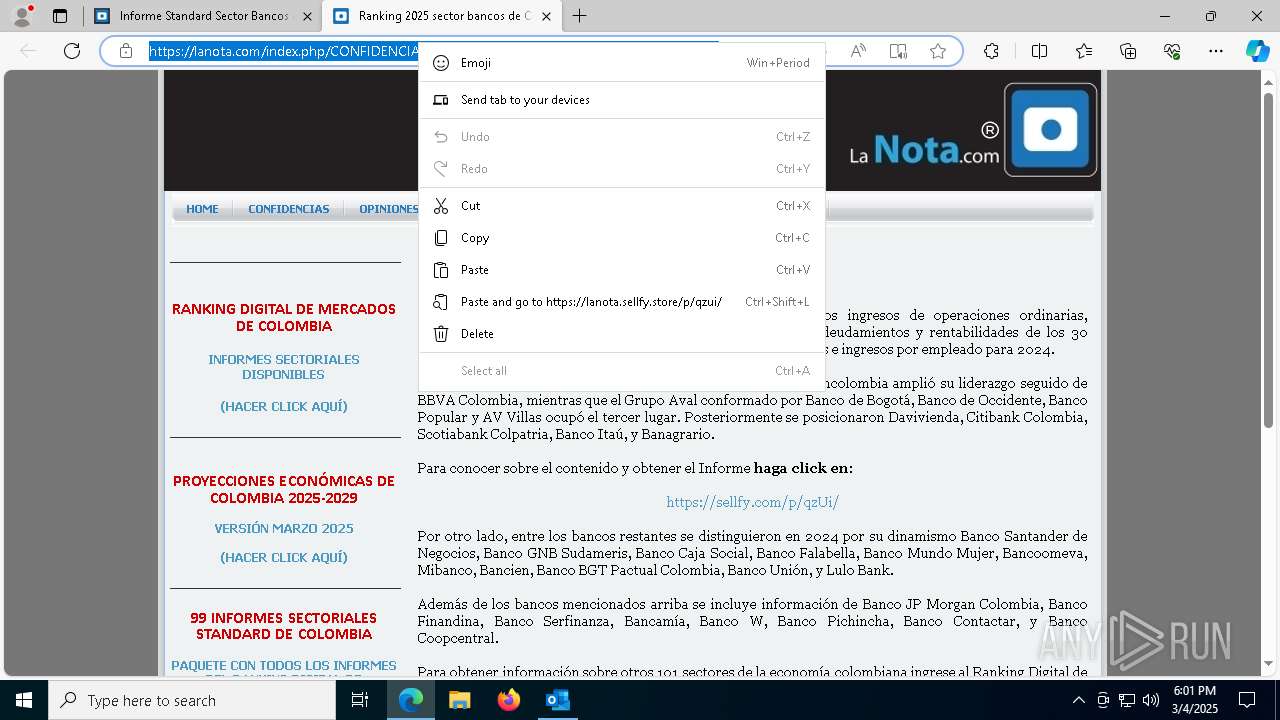Open the Collections icon

pyautogui.click(x=1128, y=51)
